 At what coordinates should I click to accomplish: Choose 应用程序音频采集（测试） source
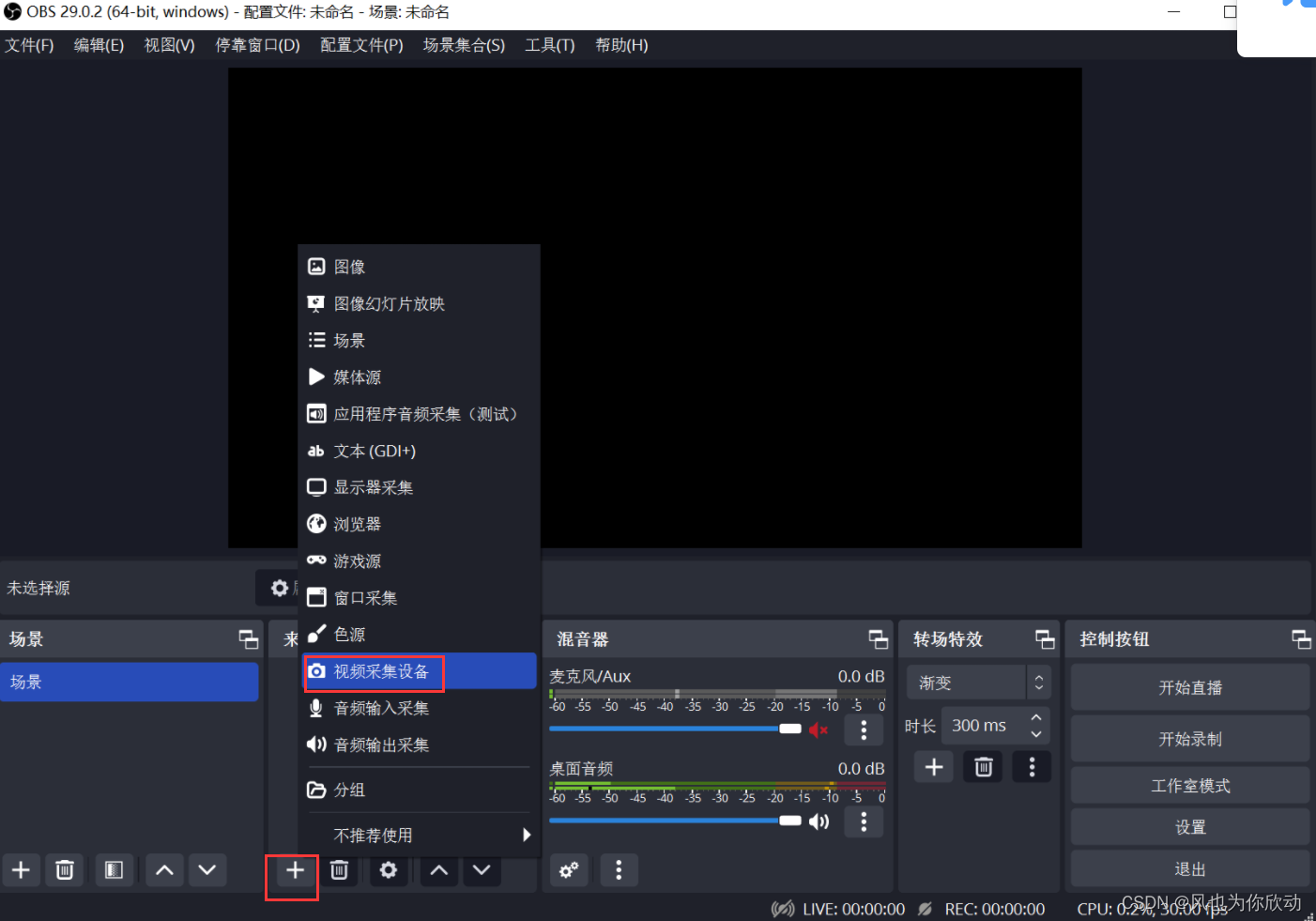420,414
